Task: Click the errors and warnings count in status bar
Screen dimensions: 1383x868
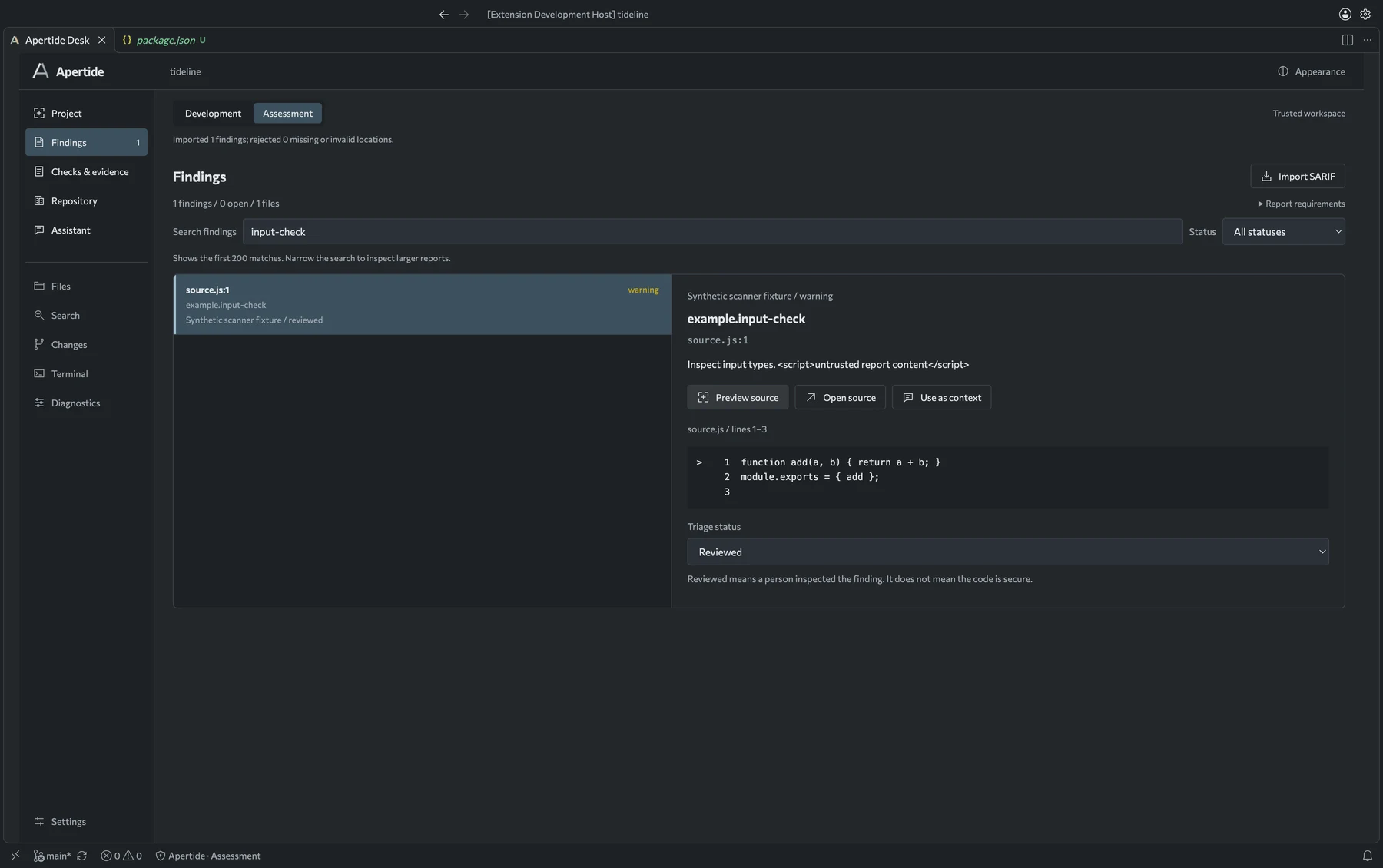Action: point(121,856)
